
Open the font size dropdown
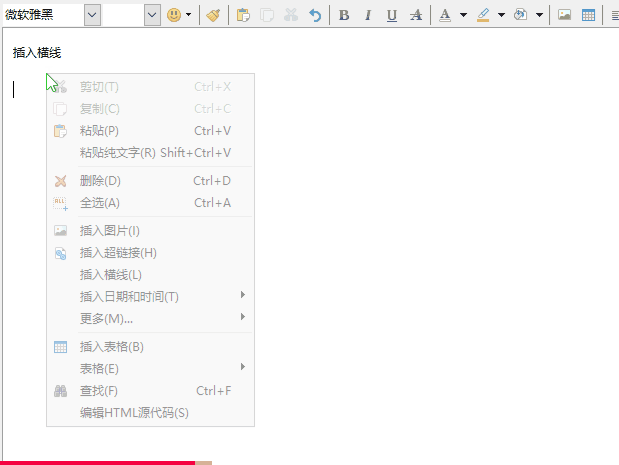tap(152, 15)
